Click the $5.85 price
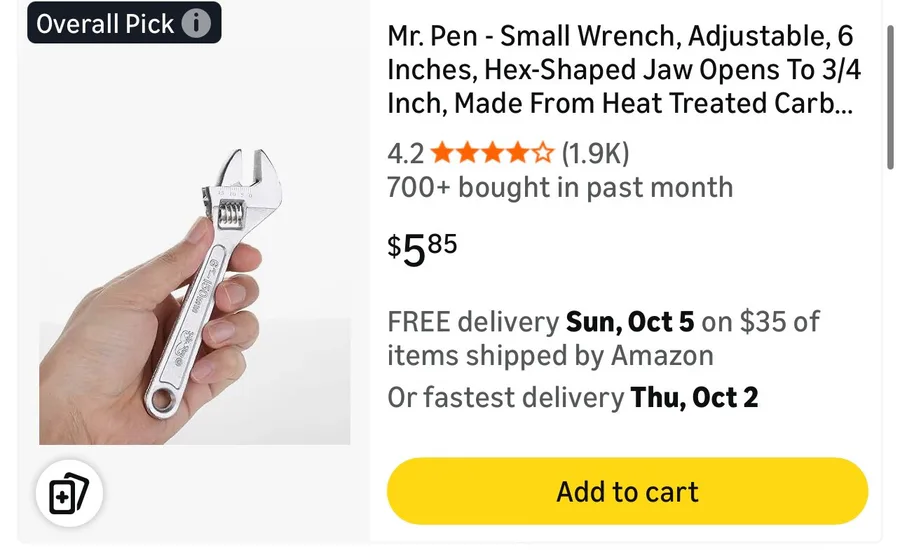The image size is (900, 550). [x=422, y=249]
